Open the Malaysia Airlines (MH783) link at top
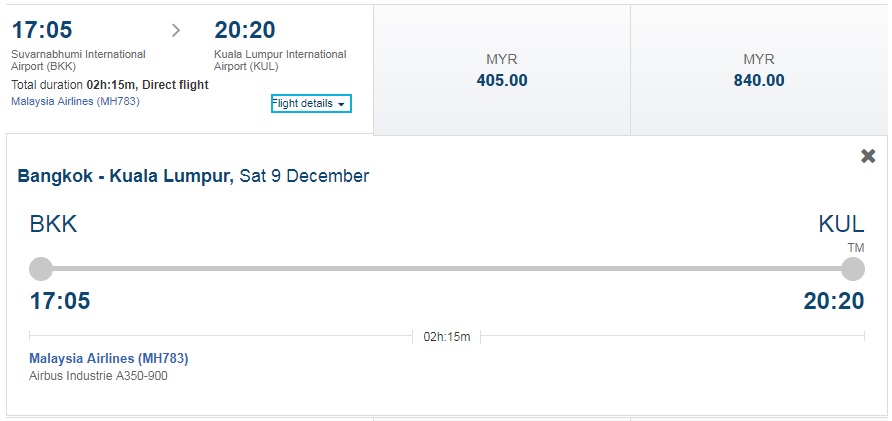The height and width of the screenshot is (421, 892). point(75,101)
